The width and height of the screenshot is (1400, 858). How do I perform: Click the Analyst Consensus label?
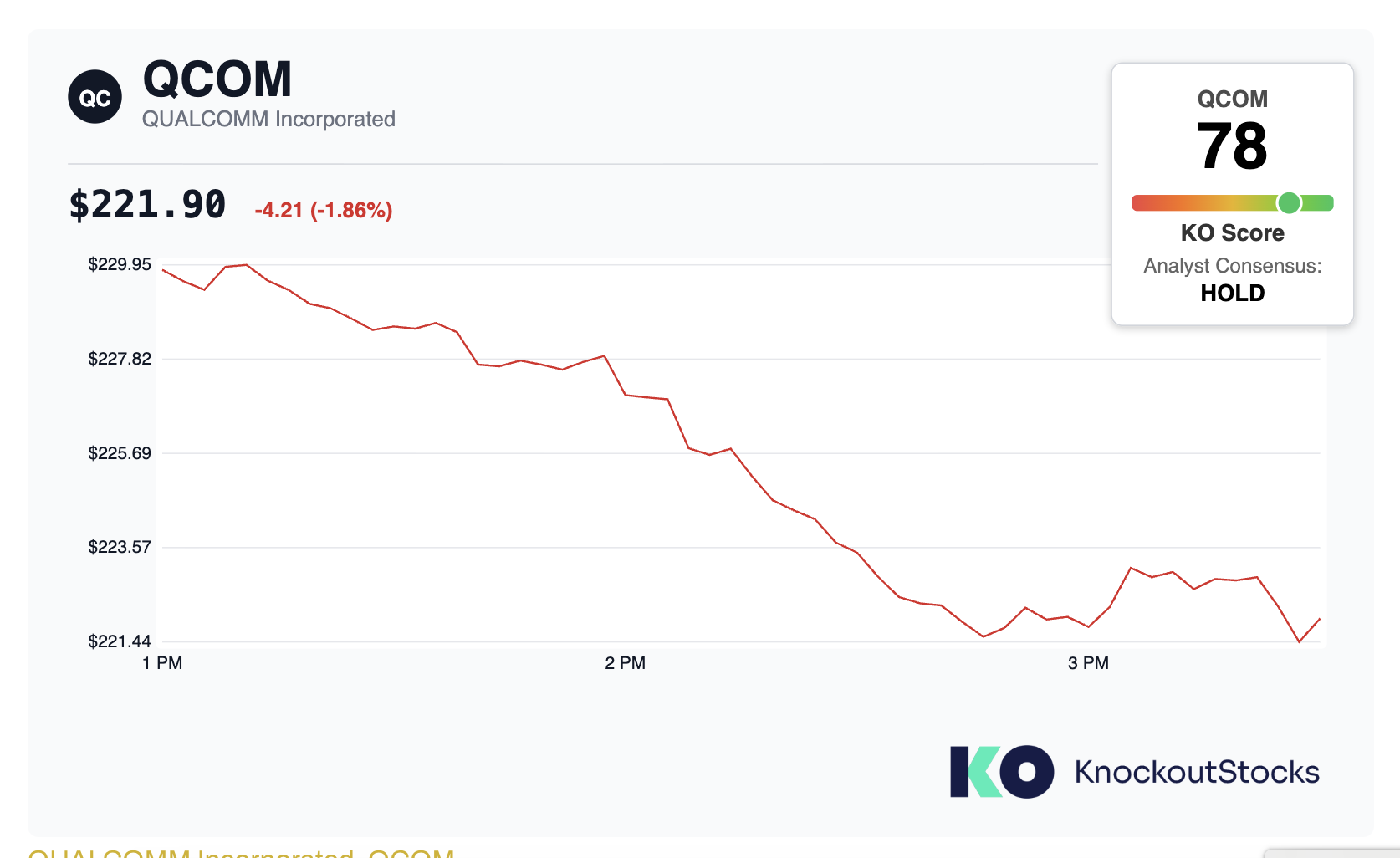[1233, 266]
